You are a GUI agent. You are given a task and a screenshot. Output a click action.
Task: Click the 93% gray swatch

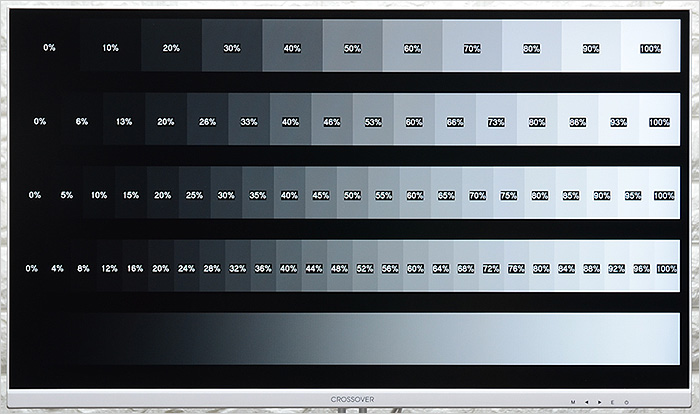coord(618,121)
